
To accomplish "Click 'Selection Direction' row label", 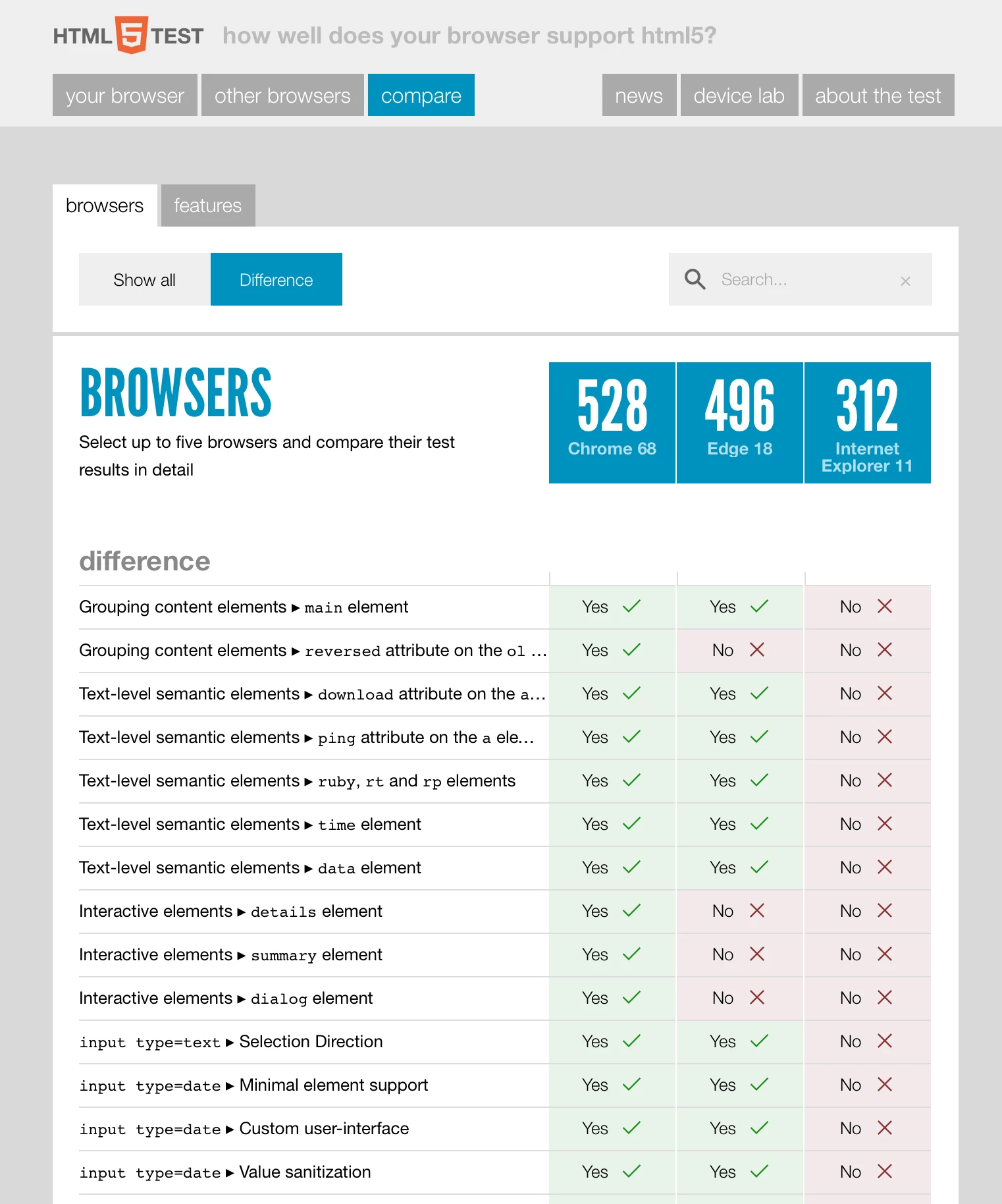I will point(231,1041).
